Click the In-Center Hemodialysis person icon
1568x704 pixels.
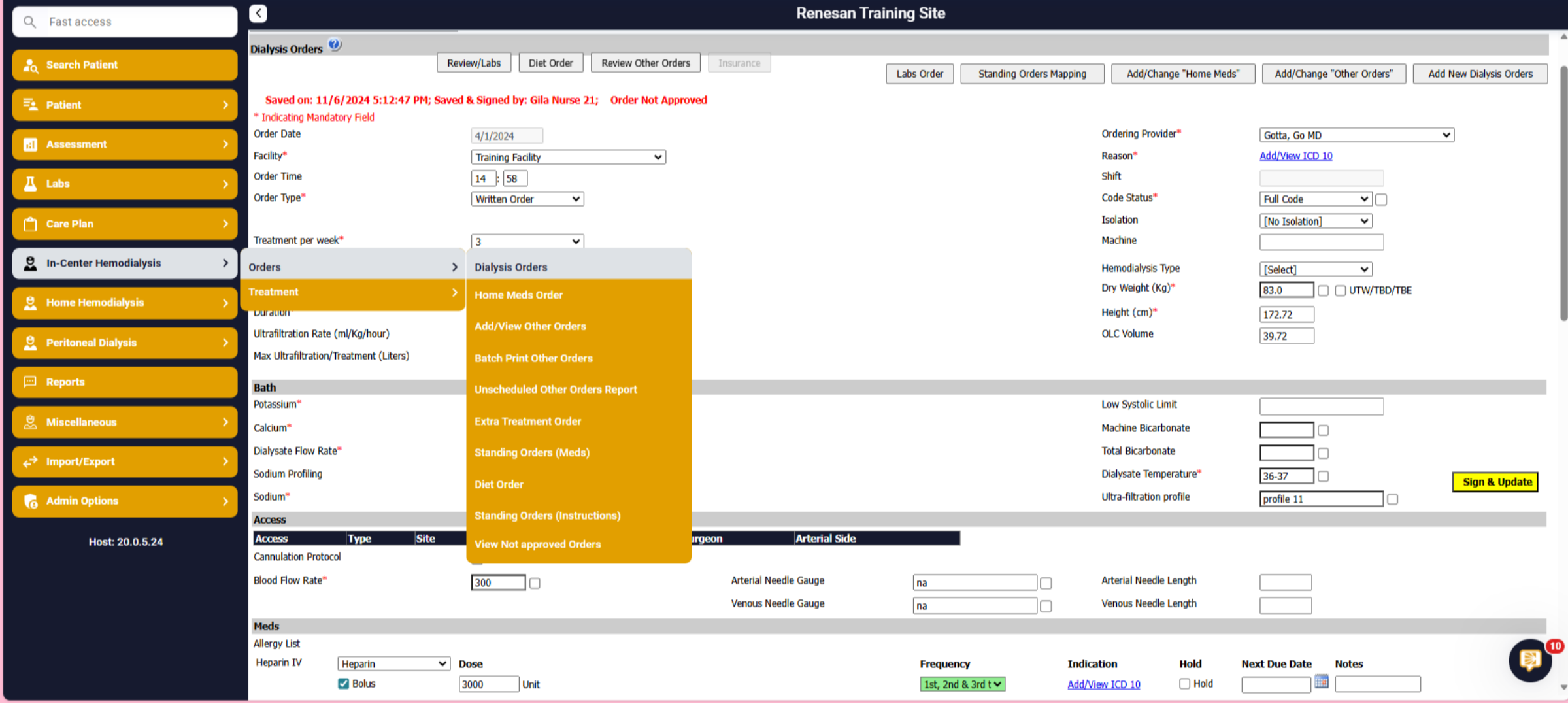click(30, 263)
